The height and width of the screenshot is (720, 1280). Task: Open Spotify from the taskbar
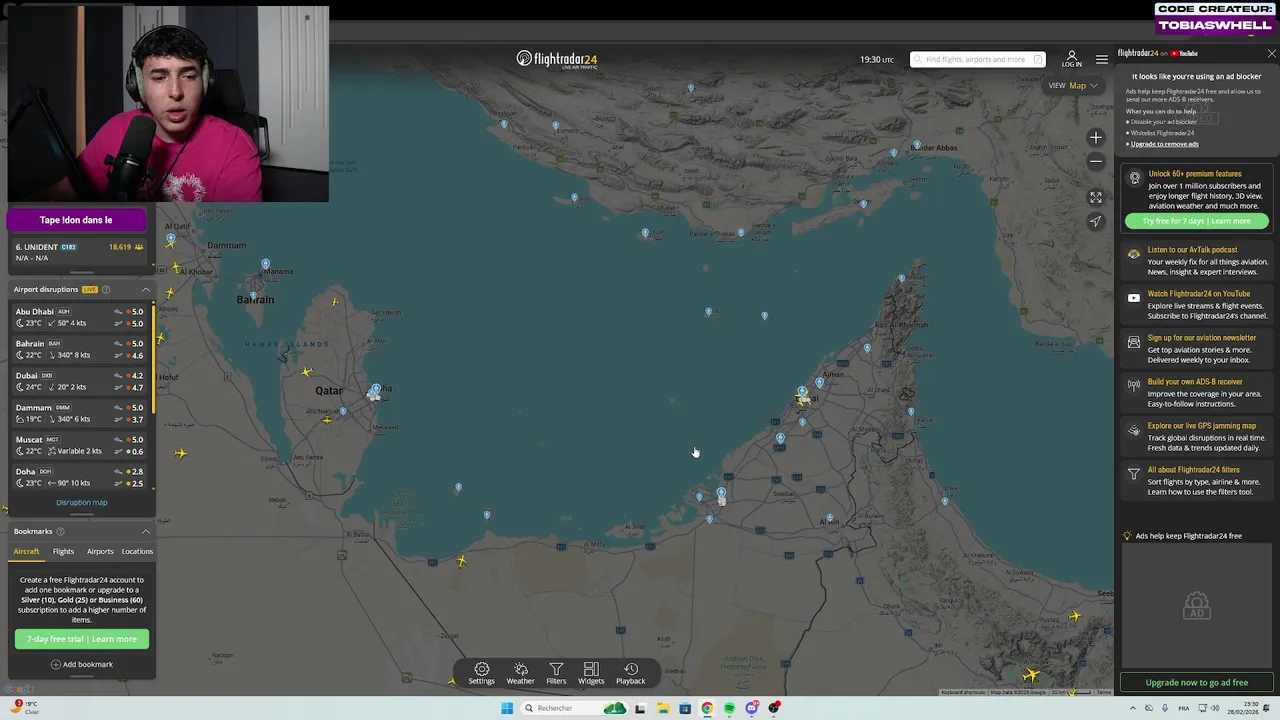729,708
